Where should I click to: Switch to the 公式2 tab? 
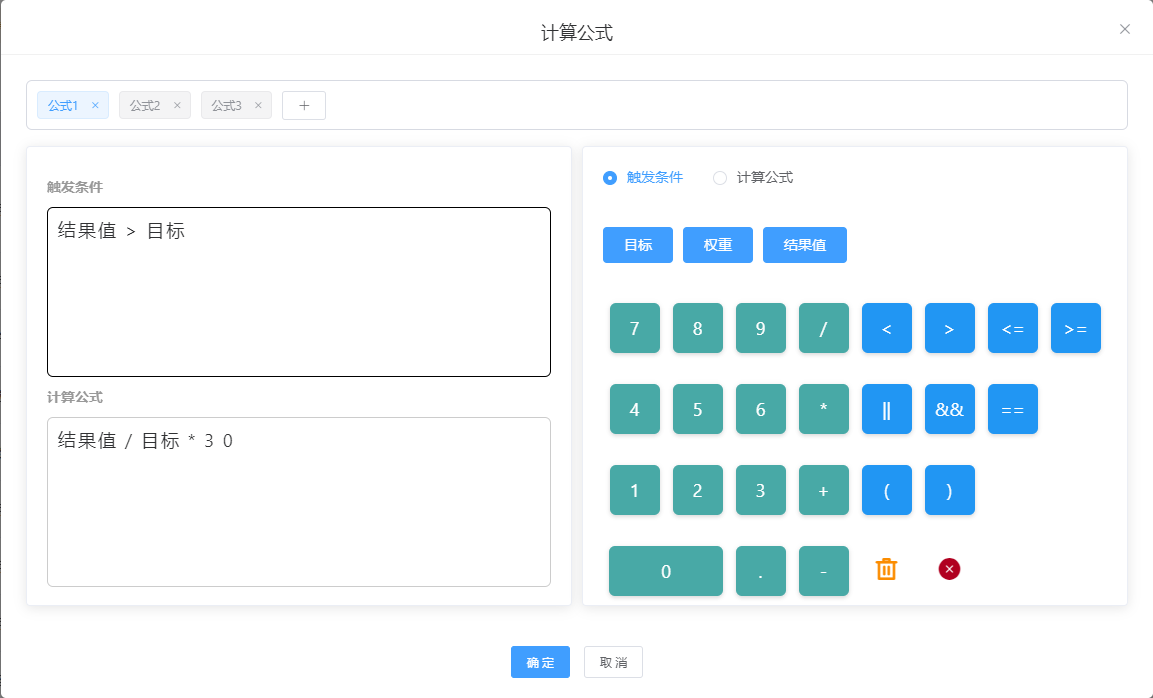(145, 105)
